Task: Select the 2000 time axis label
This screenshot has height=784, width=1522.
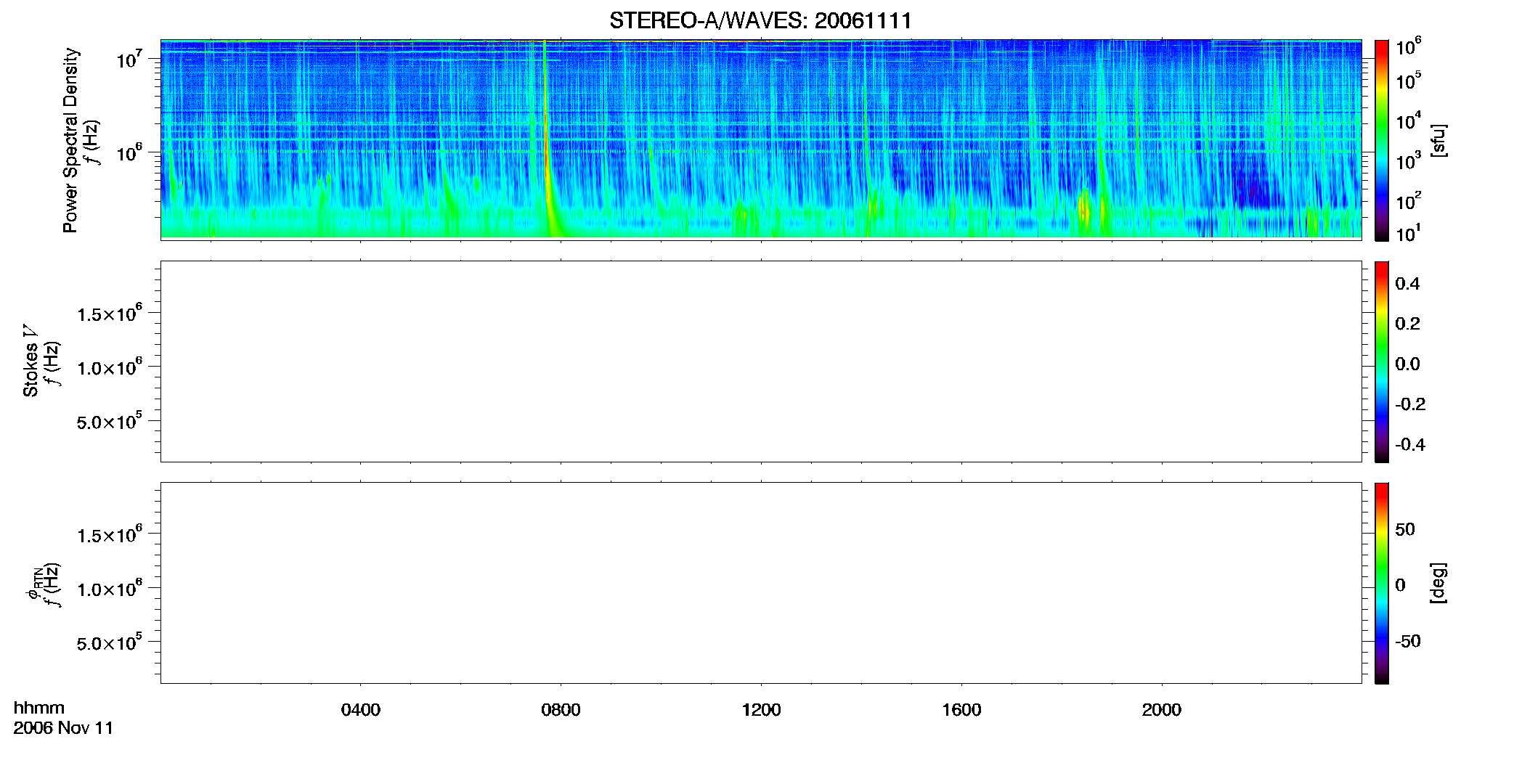Action: click(x=1161, y=710)
